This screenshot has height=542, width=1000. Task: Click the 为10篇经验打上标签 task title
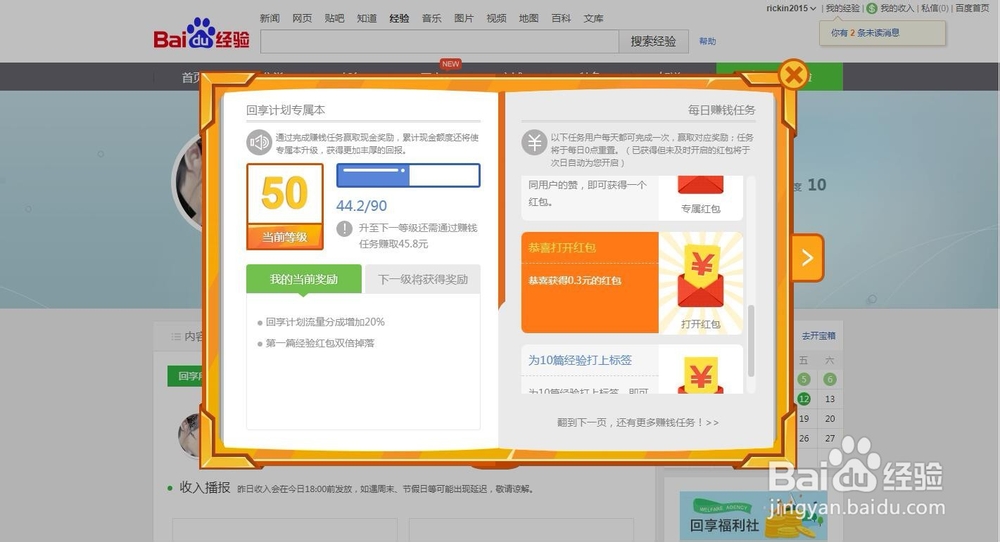[580, 360]
